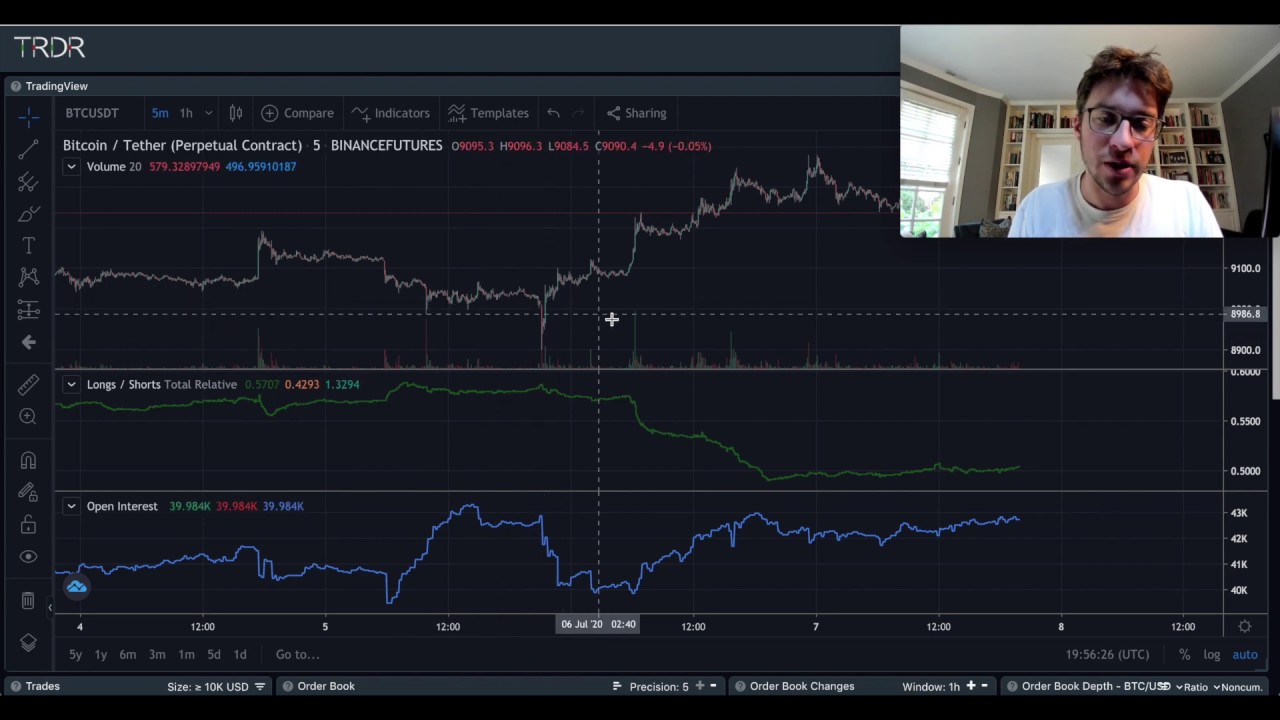Screen dimensions: 1280x720
Task: Toggle lock all drawing tools
Action: pos(28,525)
